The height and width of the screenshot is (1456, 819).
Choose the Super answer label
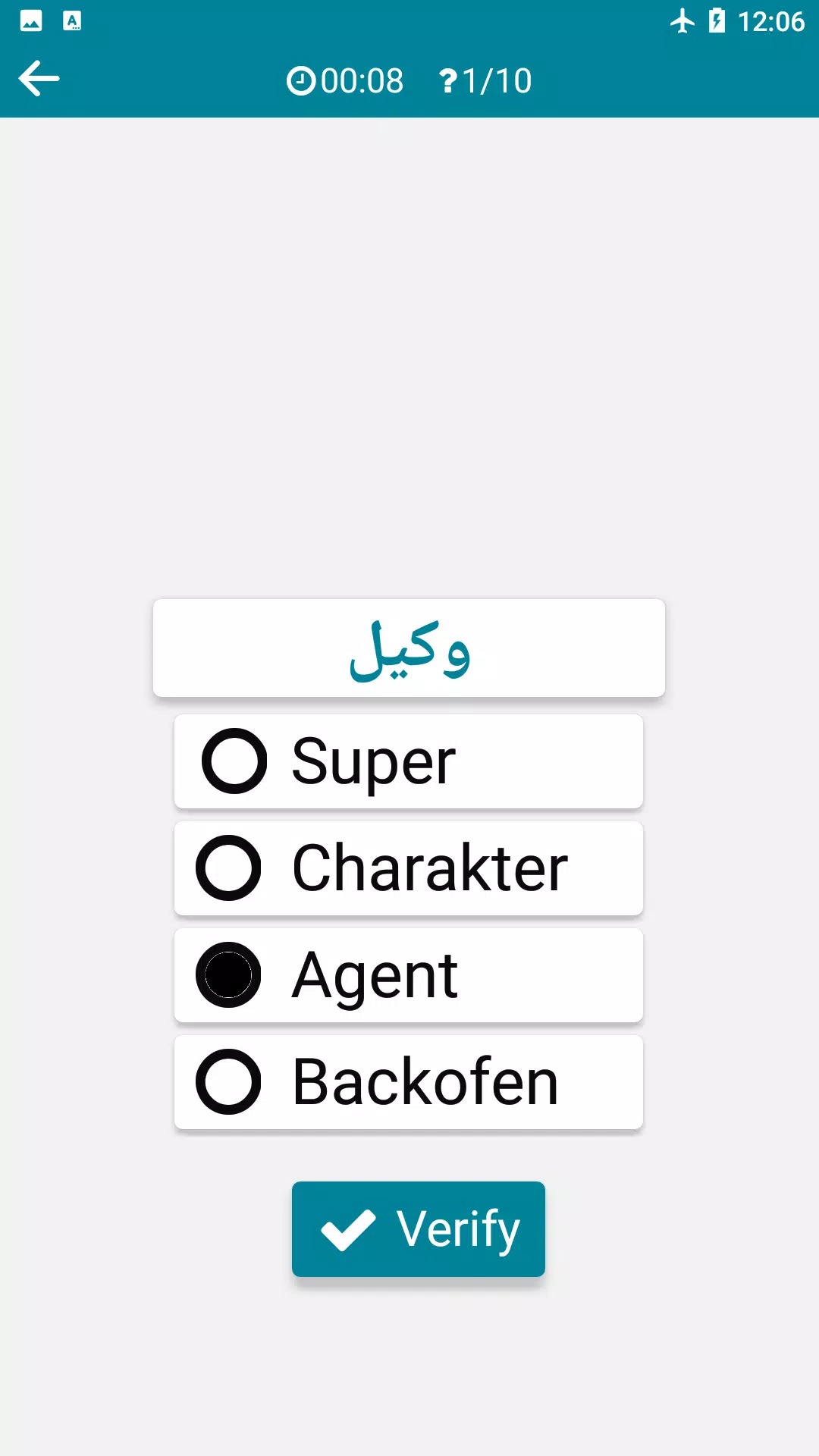coord(374,761)
